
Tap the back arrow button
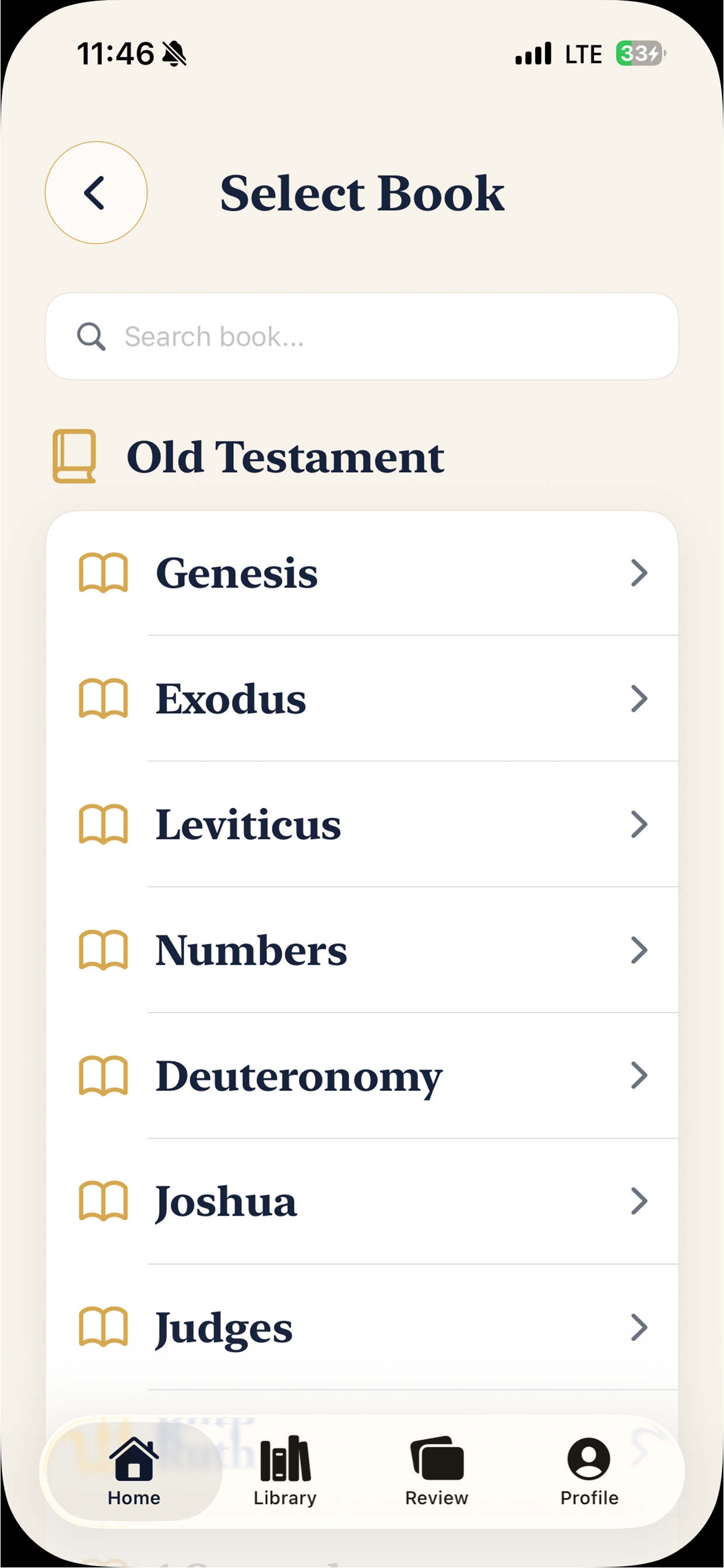tap(96, 193)
